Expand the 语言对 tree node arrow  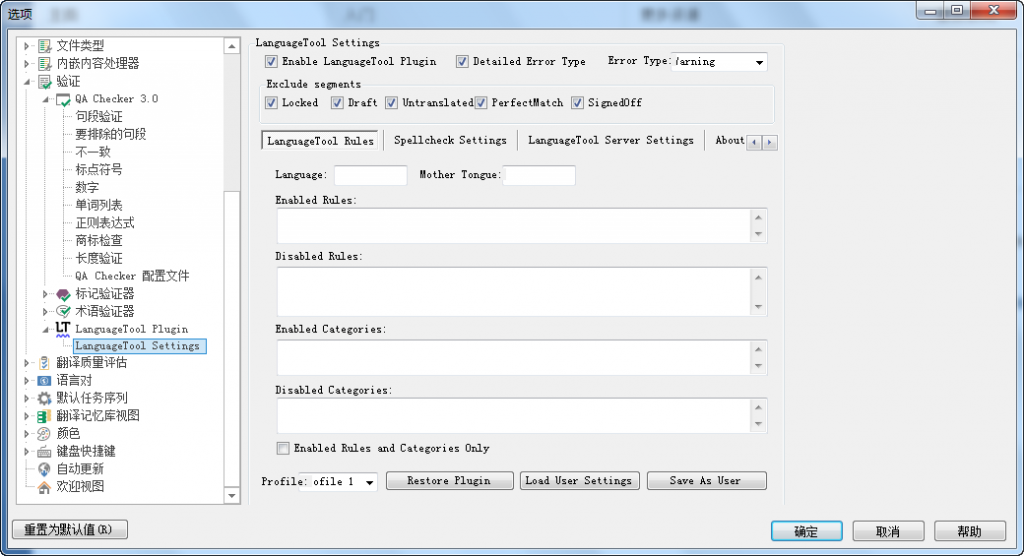(x=27, y=381)
